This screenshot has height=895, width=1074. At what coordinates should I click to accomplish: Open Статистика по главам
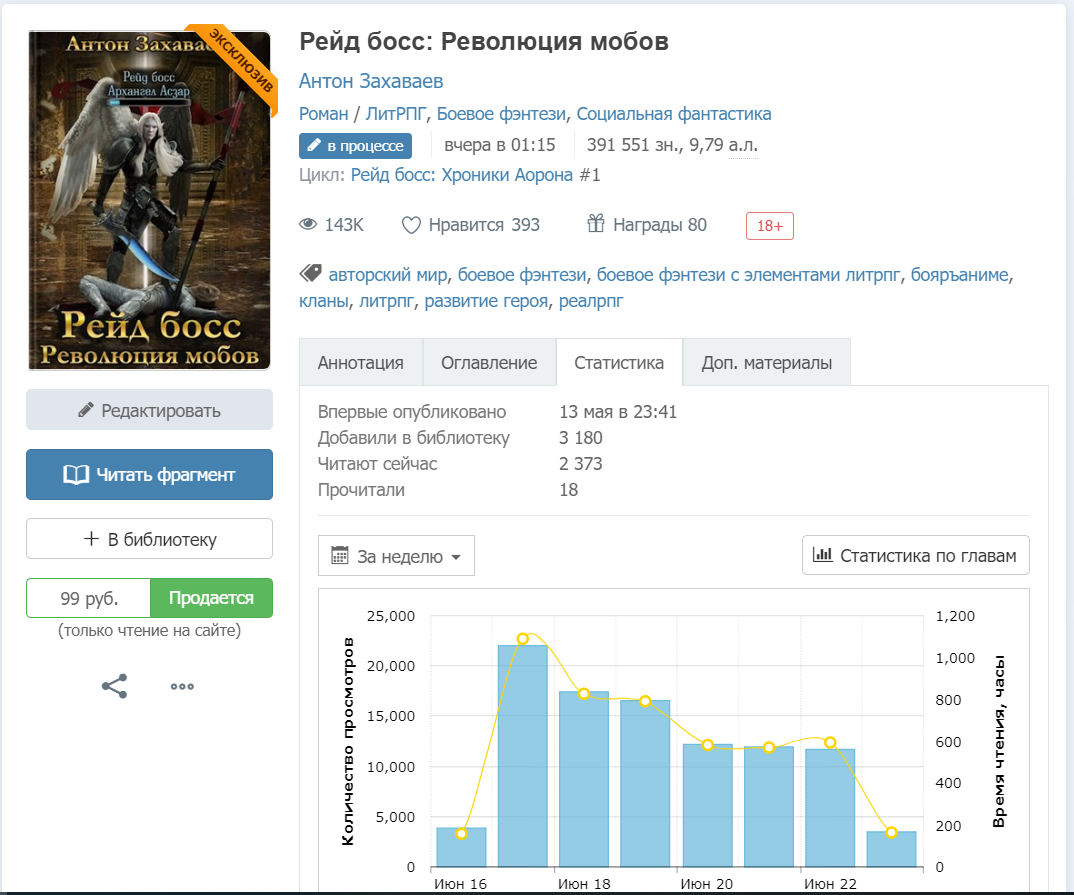click(915, 556)
